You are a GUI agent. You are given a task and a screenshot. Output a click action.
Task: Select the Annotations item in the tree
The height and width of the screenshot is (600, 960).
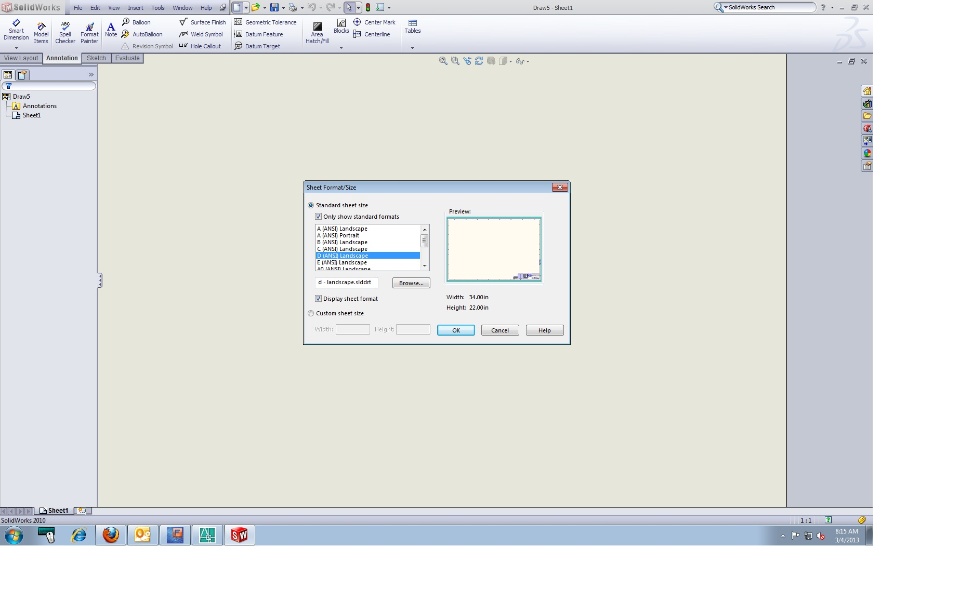pyautogui.click(x=35, y=106)
